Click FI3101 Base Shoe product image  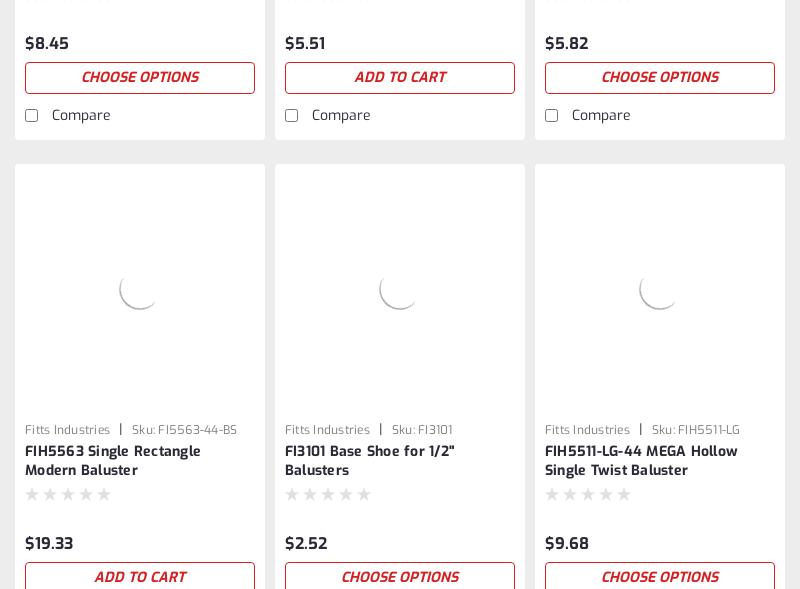point(400,289)
